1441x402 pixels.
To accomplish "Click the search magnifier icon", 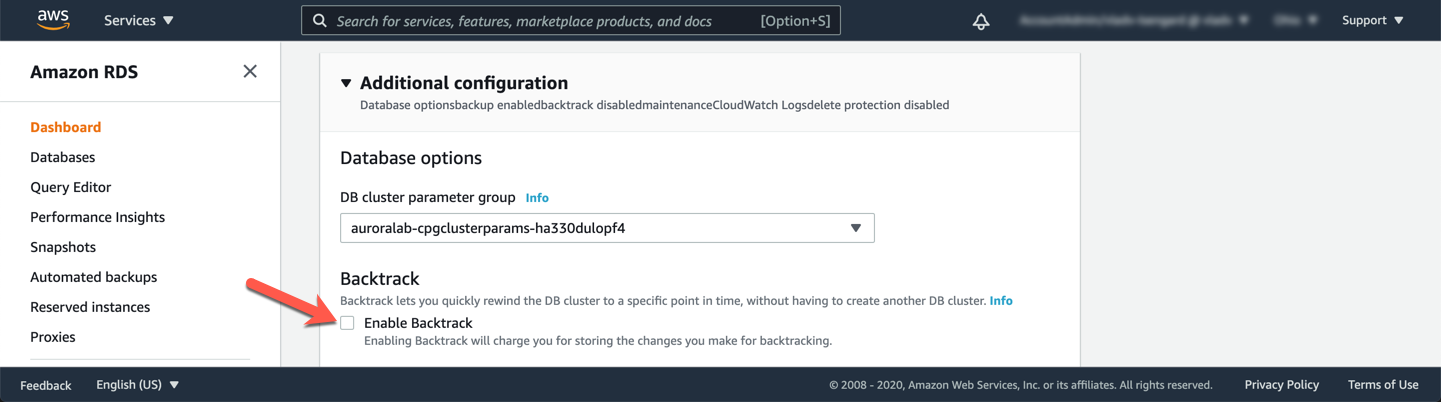I will pyautogui.click(x=320, y=20).
